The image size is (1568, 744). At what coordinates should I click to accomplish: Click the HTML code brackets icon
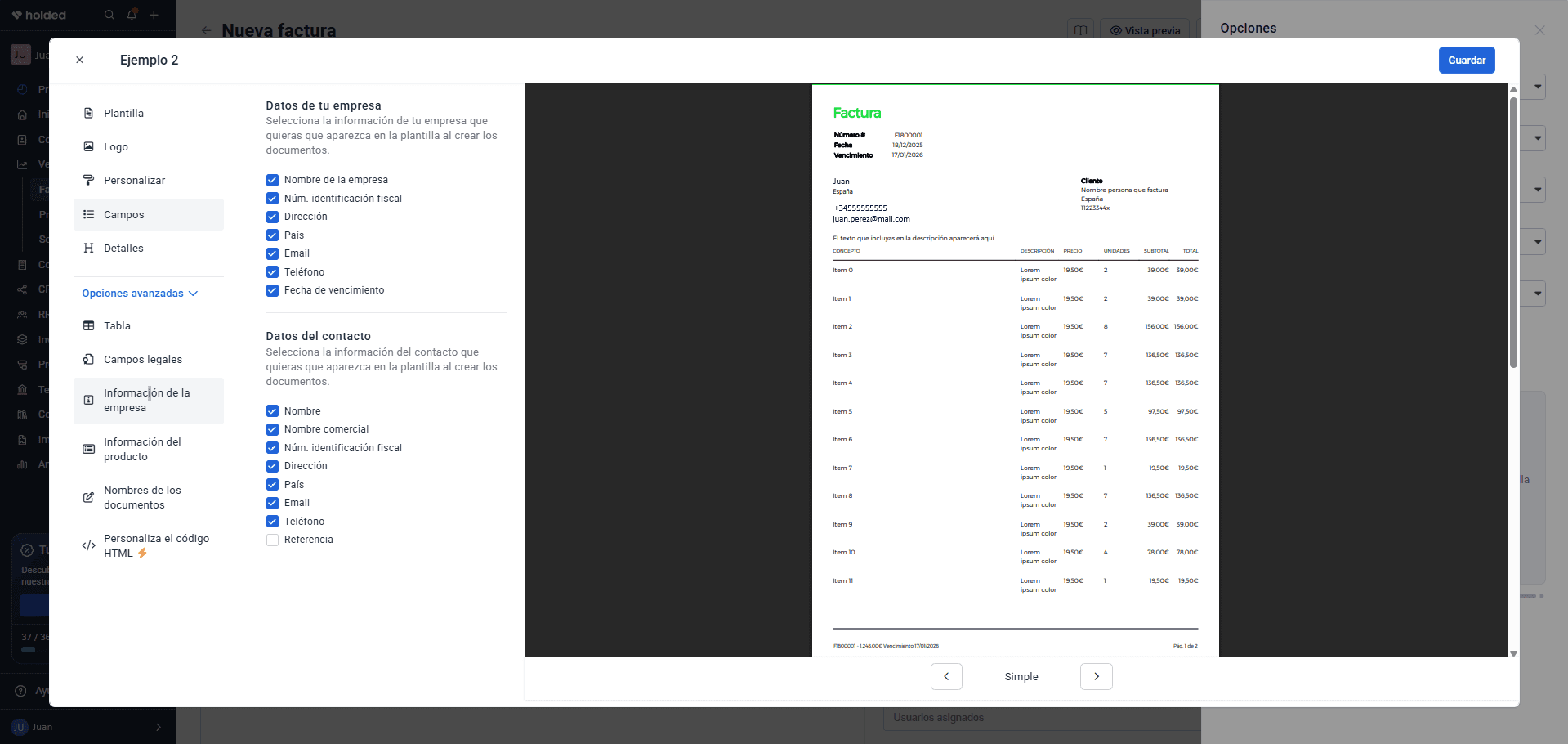pyautogui.click(x=88, y=545)
